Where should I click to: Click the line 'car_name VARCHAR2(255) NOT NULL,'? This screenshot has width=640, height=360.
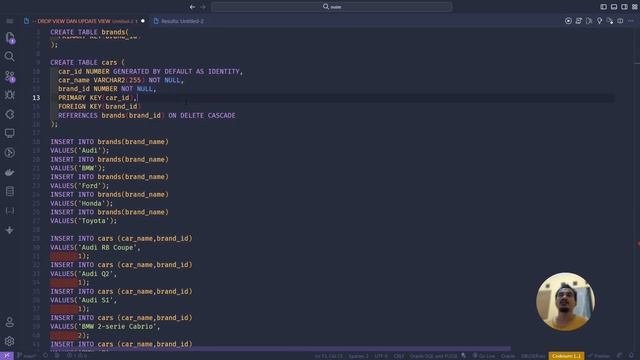click(121, 80)
